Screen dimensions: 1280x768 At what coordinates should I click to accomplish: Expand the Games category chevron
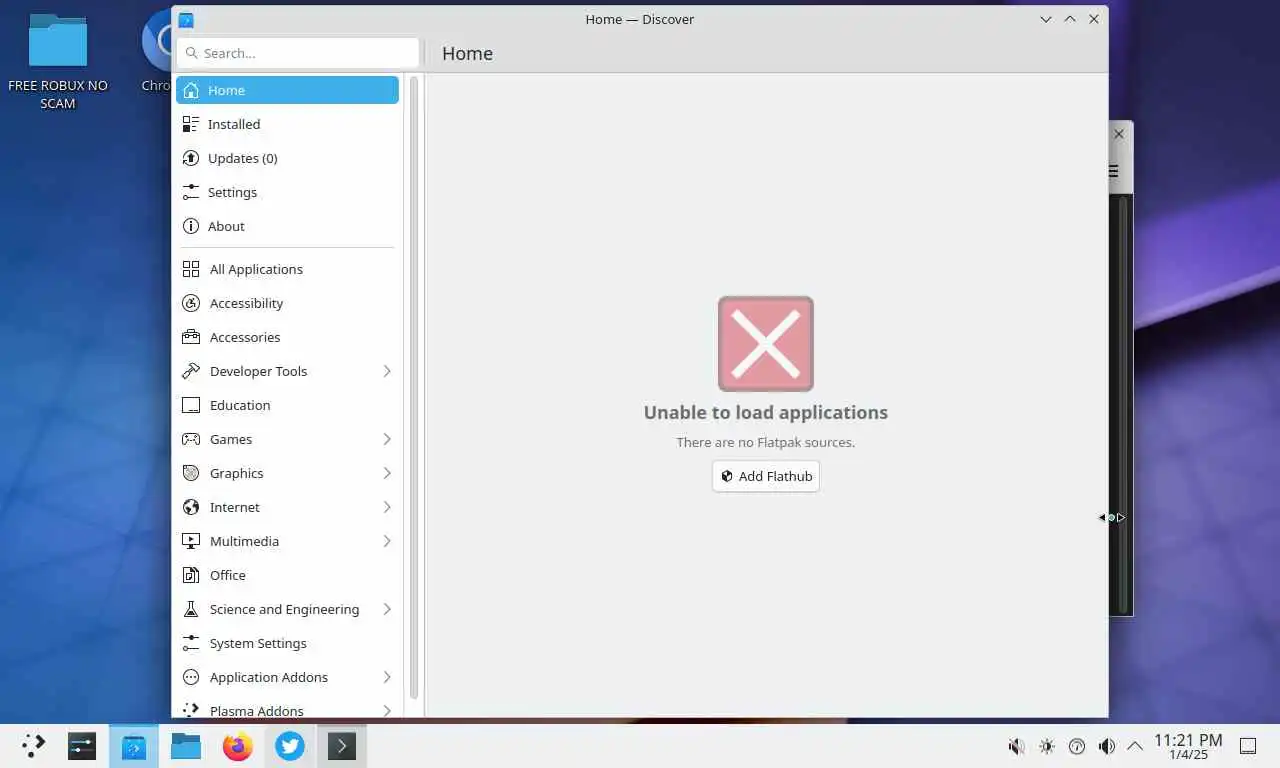click(387, 439)
